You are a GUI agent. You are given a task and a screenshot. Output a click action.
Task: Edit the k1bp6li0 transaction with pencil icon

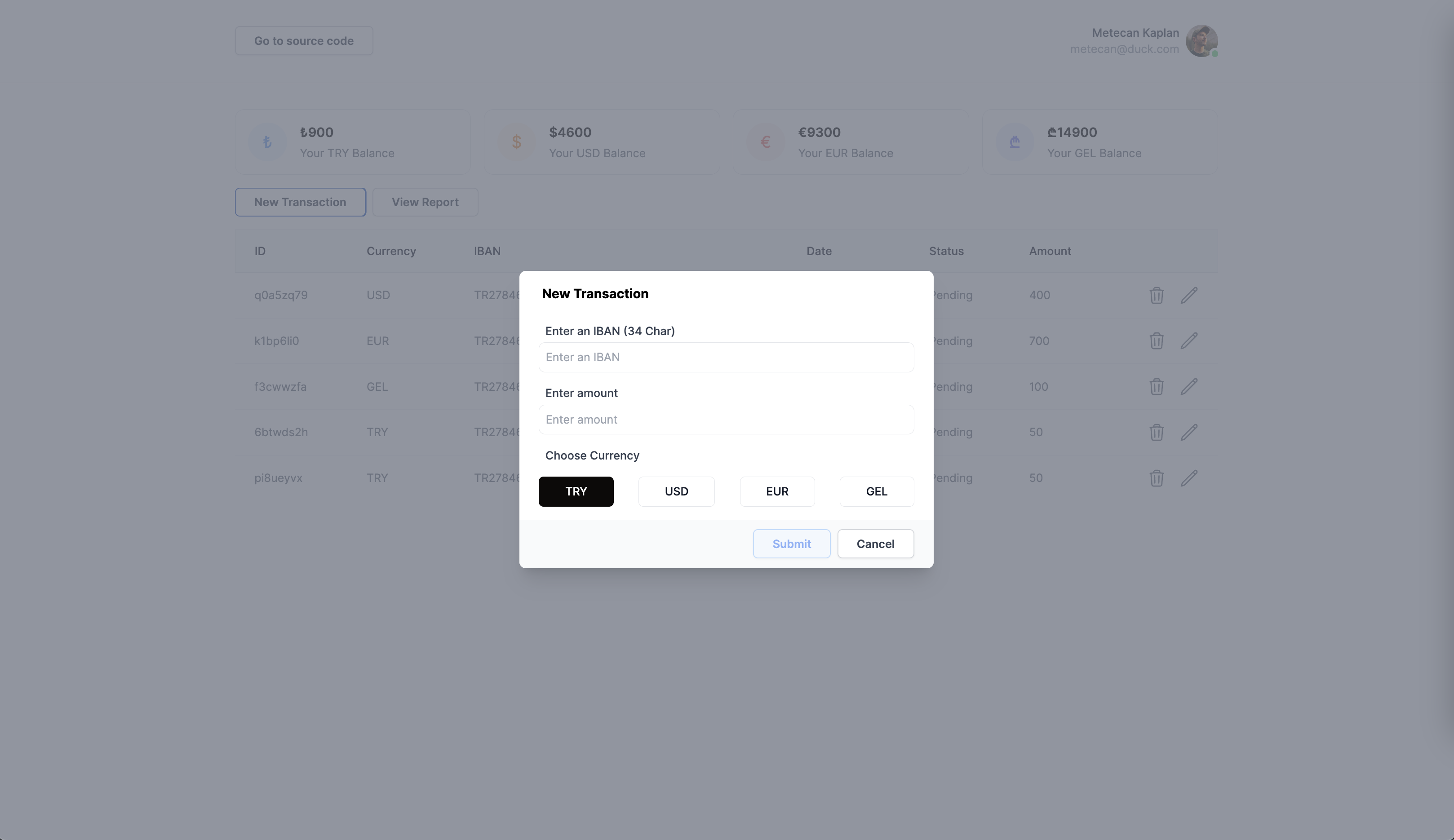[x=1190, y=340]
